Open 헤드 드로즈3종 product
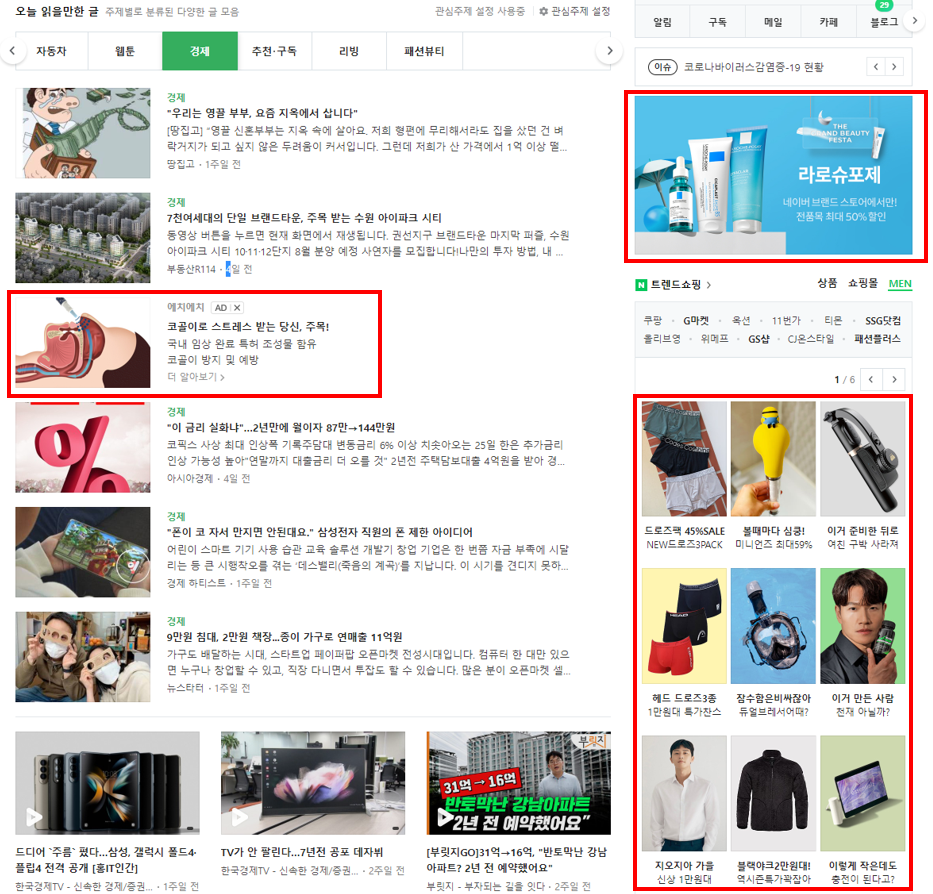The height and width of the screenshot is (894, 933). coord(684,643)
